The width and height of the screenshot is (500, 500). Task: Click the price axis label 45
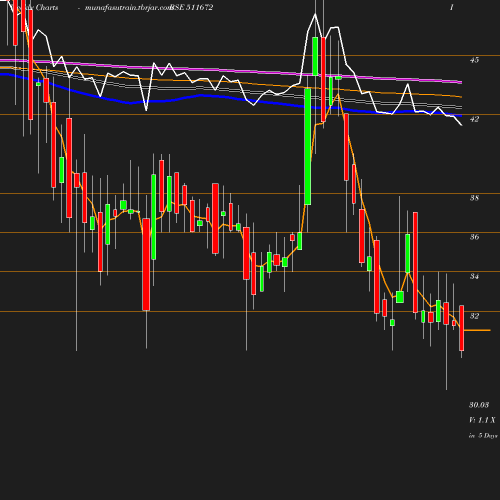coord(474,60)
